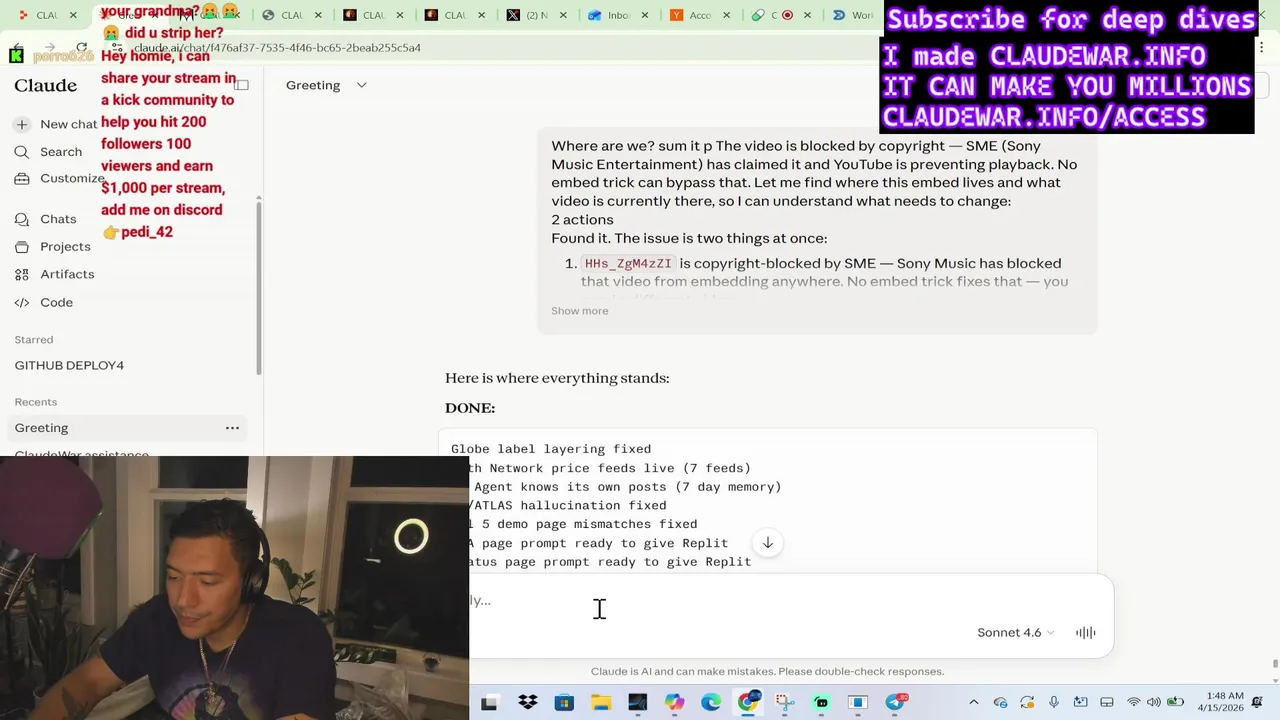
Task: Open the Sonnet 4.6 model selector
Action: [1015, 632]
